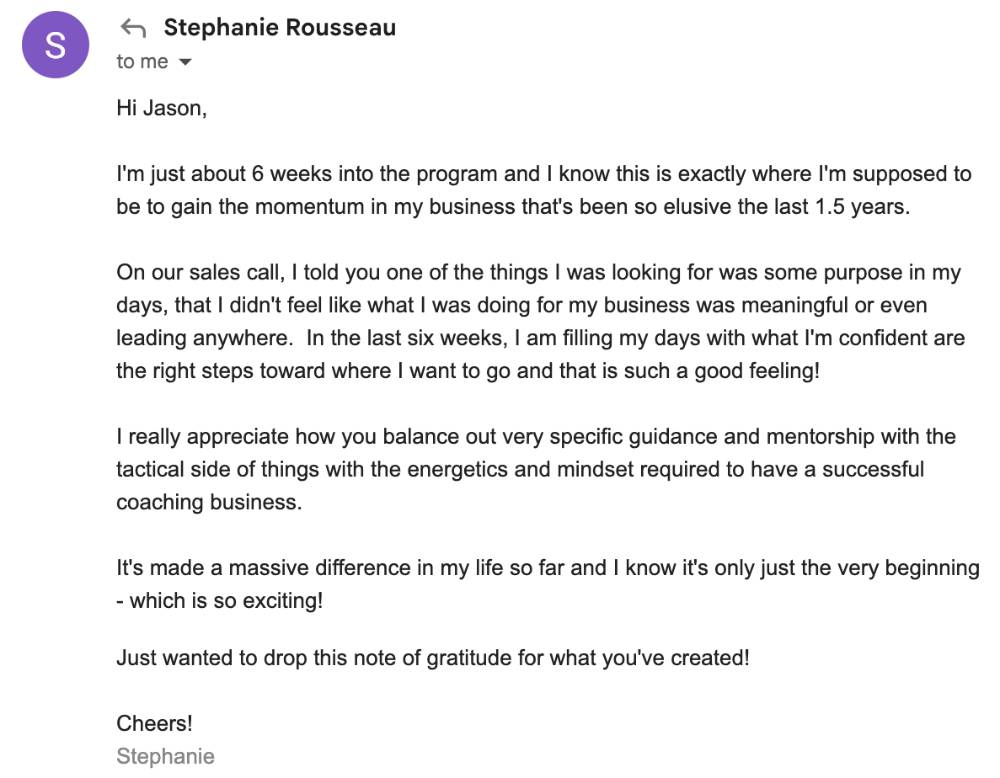This screenshot has height=778, width=1000.
Task: Click the line starting 'tactical side of things'
Action: coord(520,469)
